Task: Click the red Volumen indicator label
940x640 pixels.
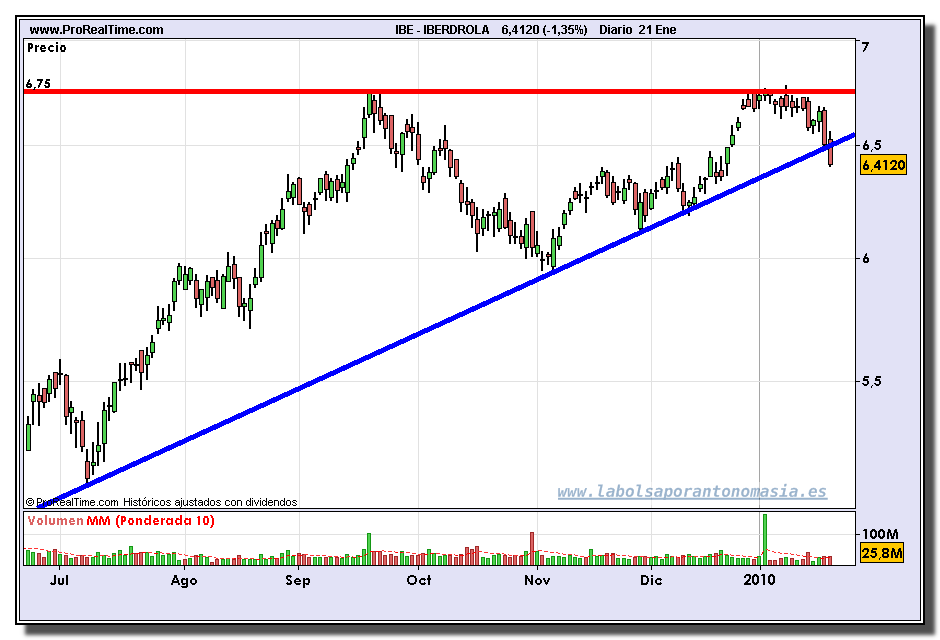Action: click(x=55, y=521)
